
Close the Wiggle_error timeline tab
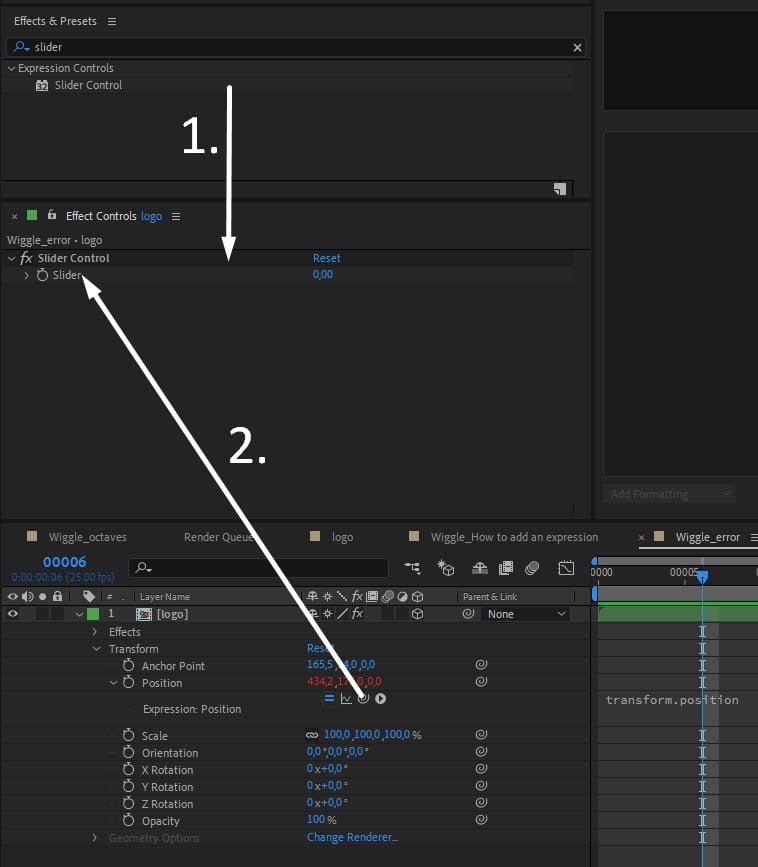641,537
